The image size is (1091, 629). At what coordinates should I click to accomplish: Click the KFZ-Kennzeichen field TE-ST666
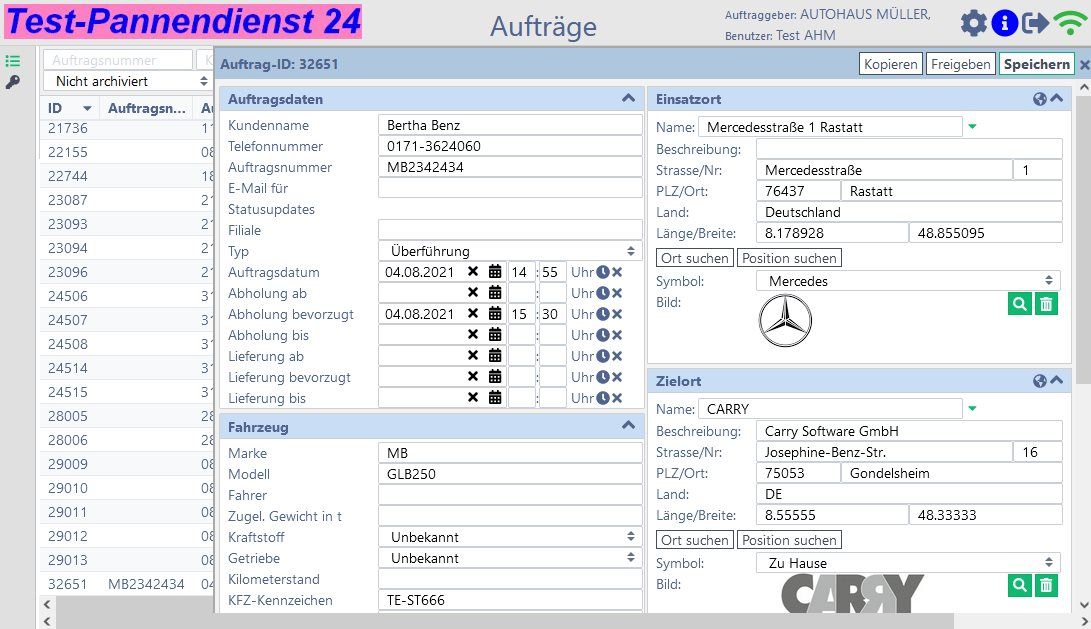coord(510,600)
